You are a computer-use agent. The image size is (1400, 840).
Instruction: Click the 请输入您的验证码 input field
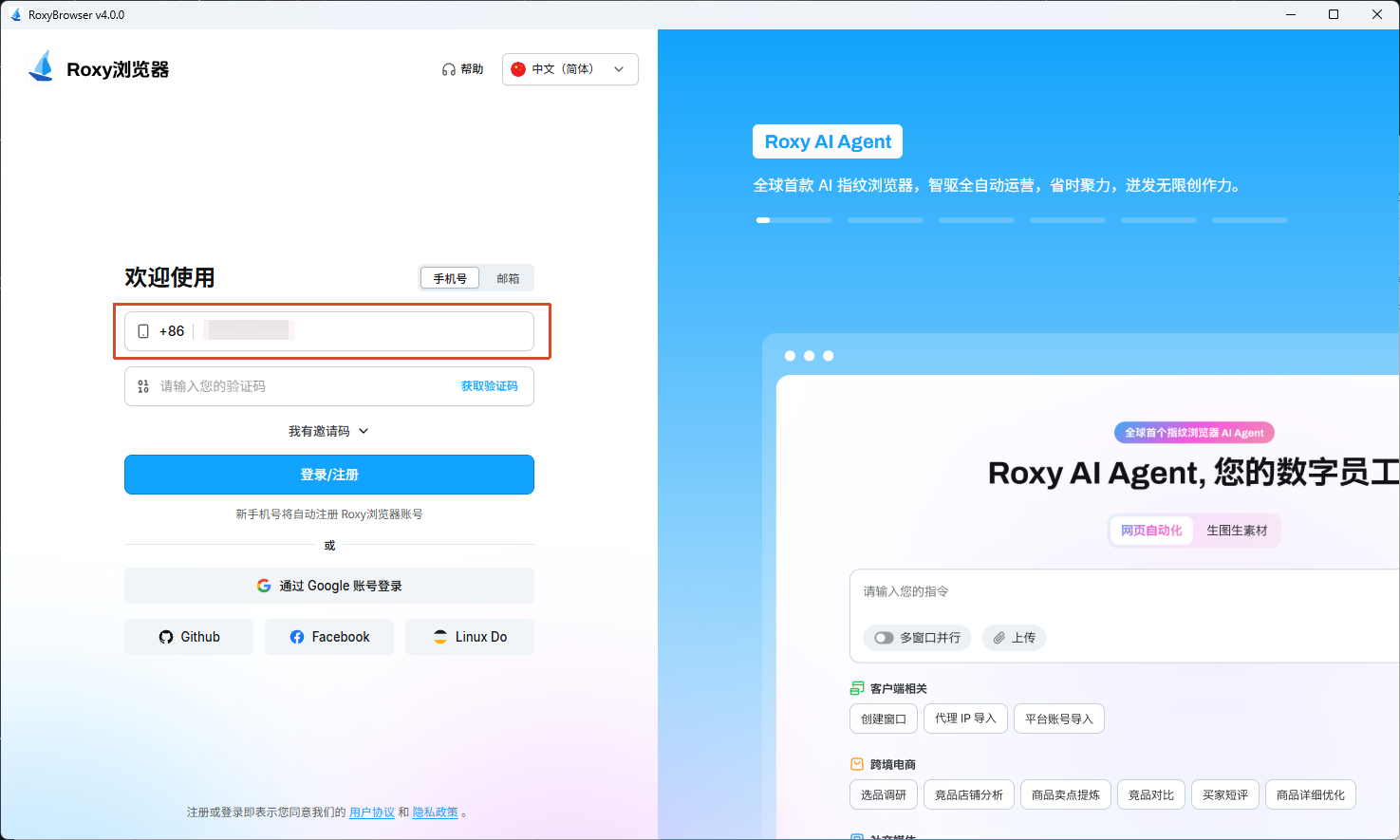329,386
